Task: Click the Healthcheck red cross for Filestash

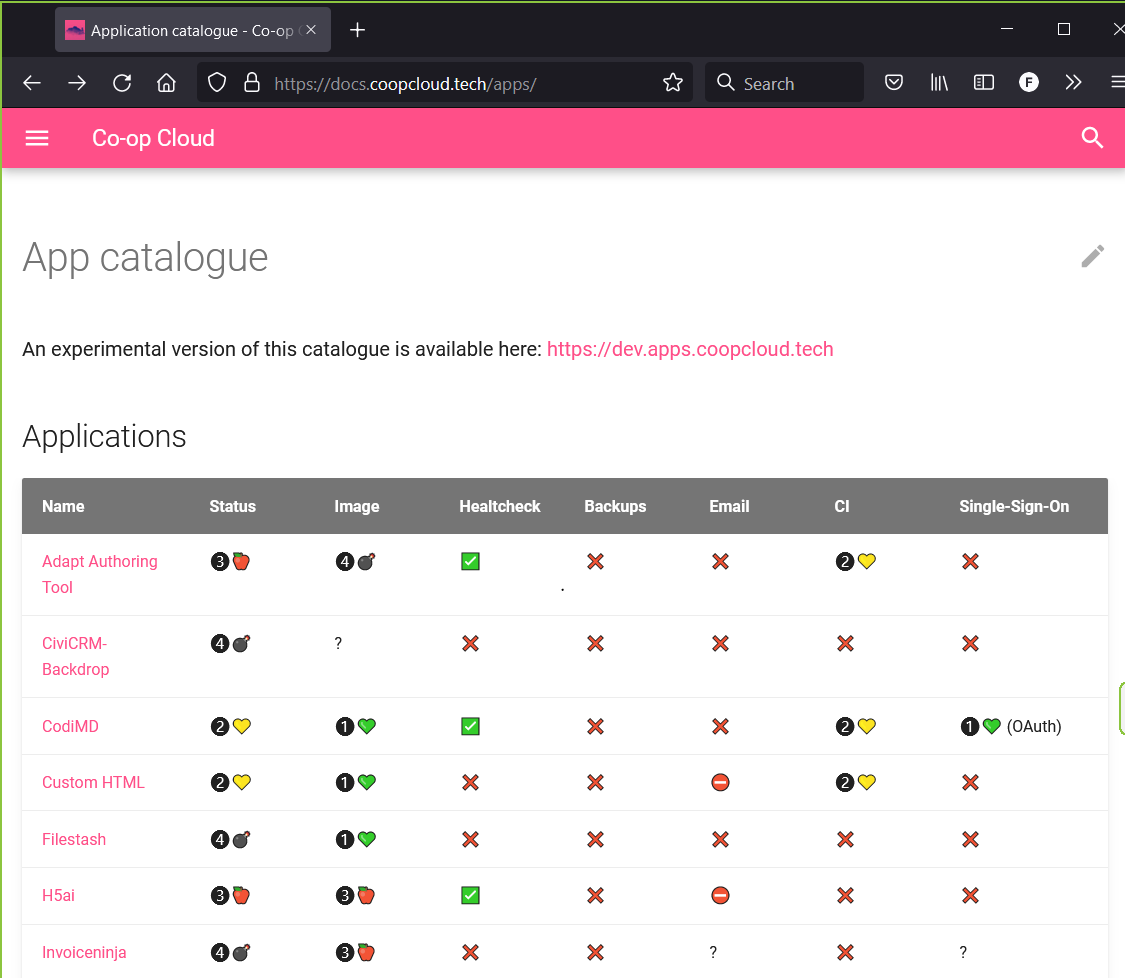Action: click(471, 840)
